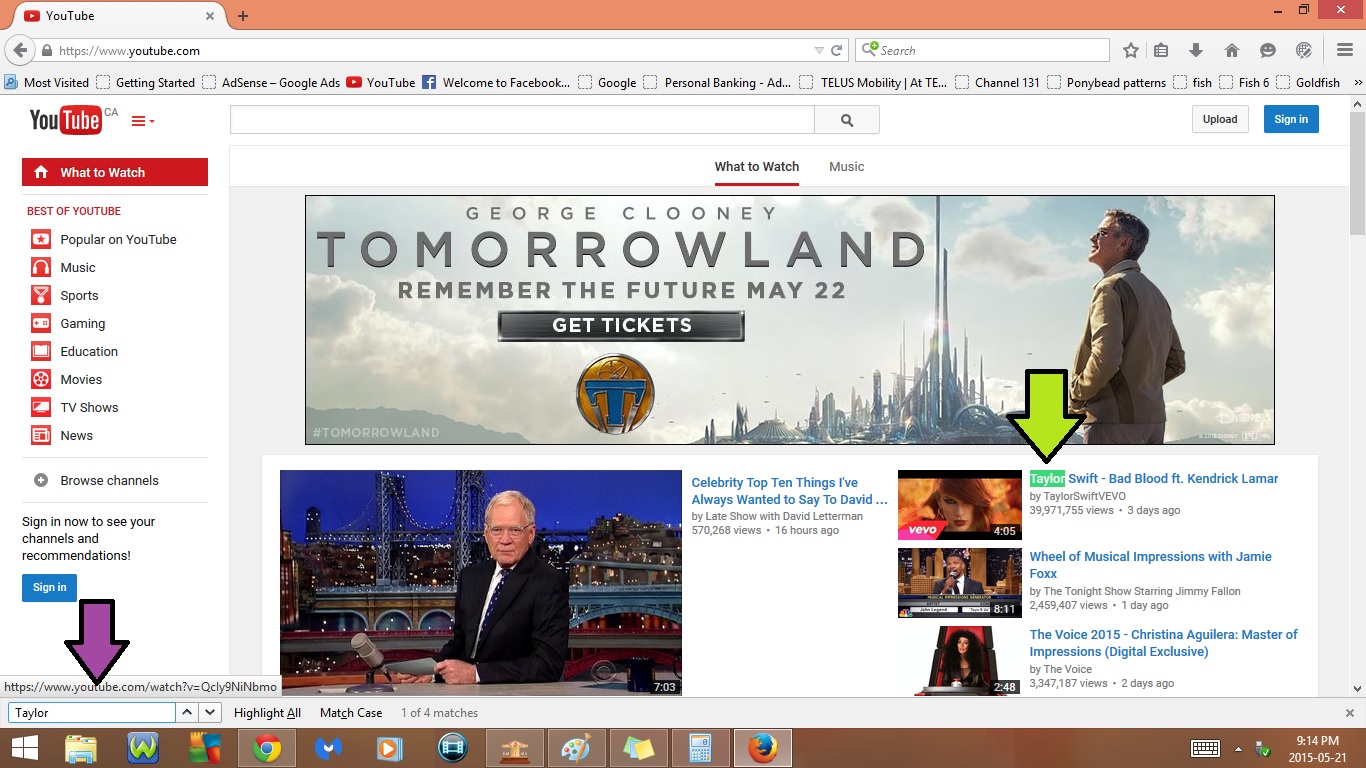The height and width of the screenshot is (768, 1366).
Task: Click the Firefox address bar URL
Action: tap(129, 50)
